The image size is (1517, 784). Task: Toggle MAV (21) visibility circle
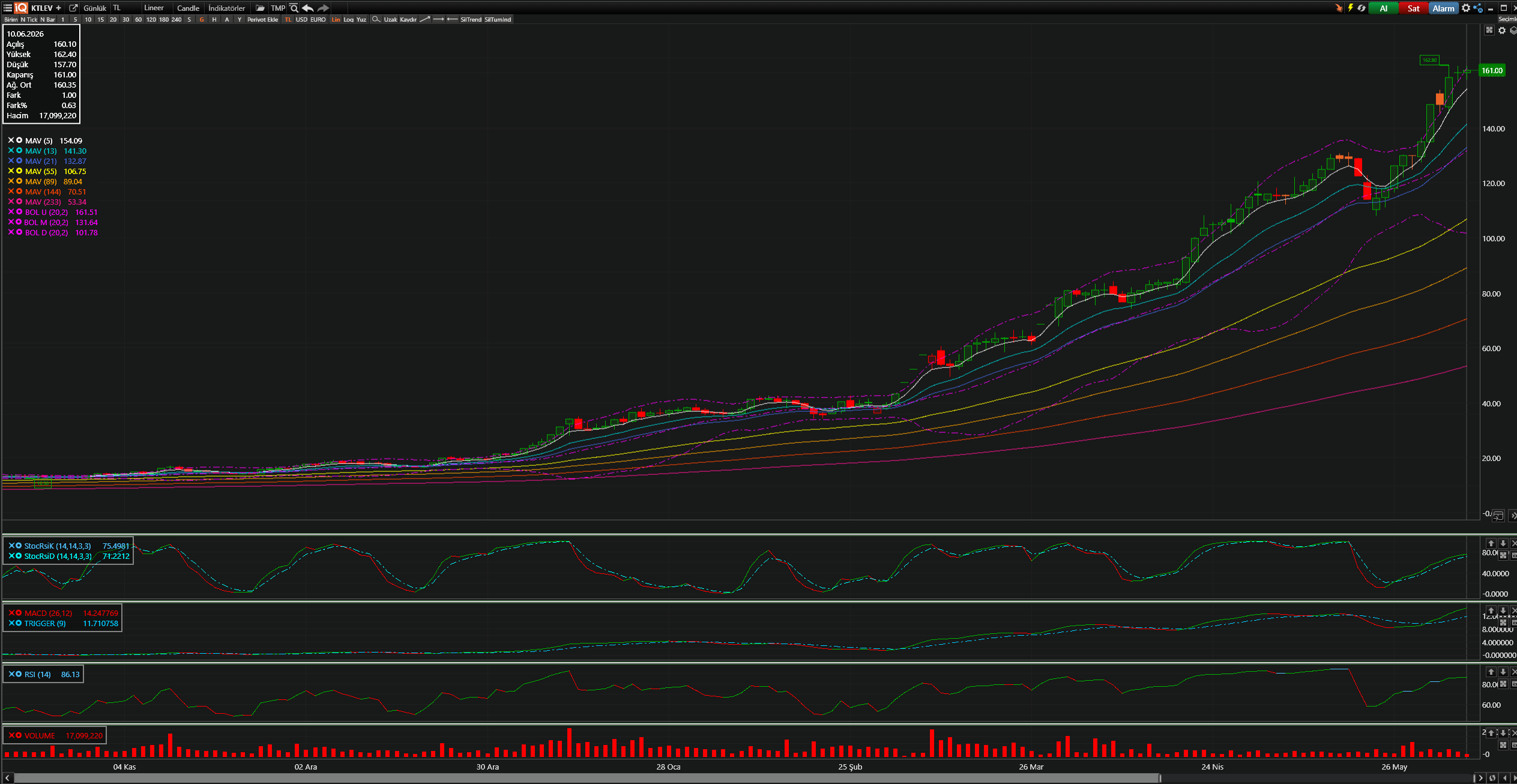coord(19,161)
